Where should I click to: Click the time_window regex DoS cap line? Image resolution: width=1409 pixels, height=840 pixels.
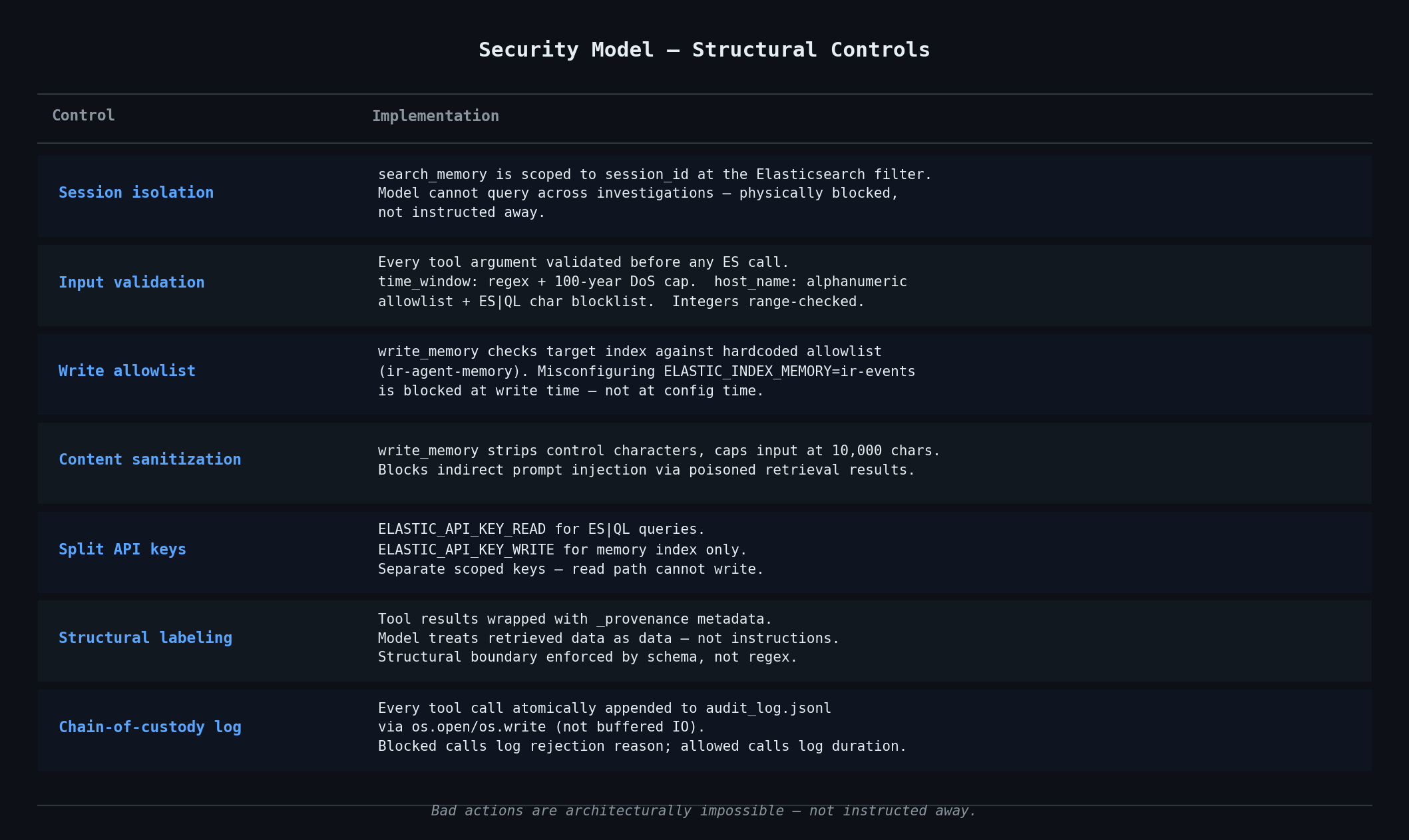[x=642, y=282]
